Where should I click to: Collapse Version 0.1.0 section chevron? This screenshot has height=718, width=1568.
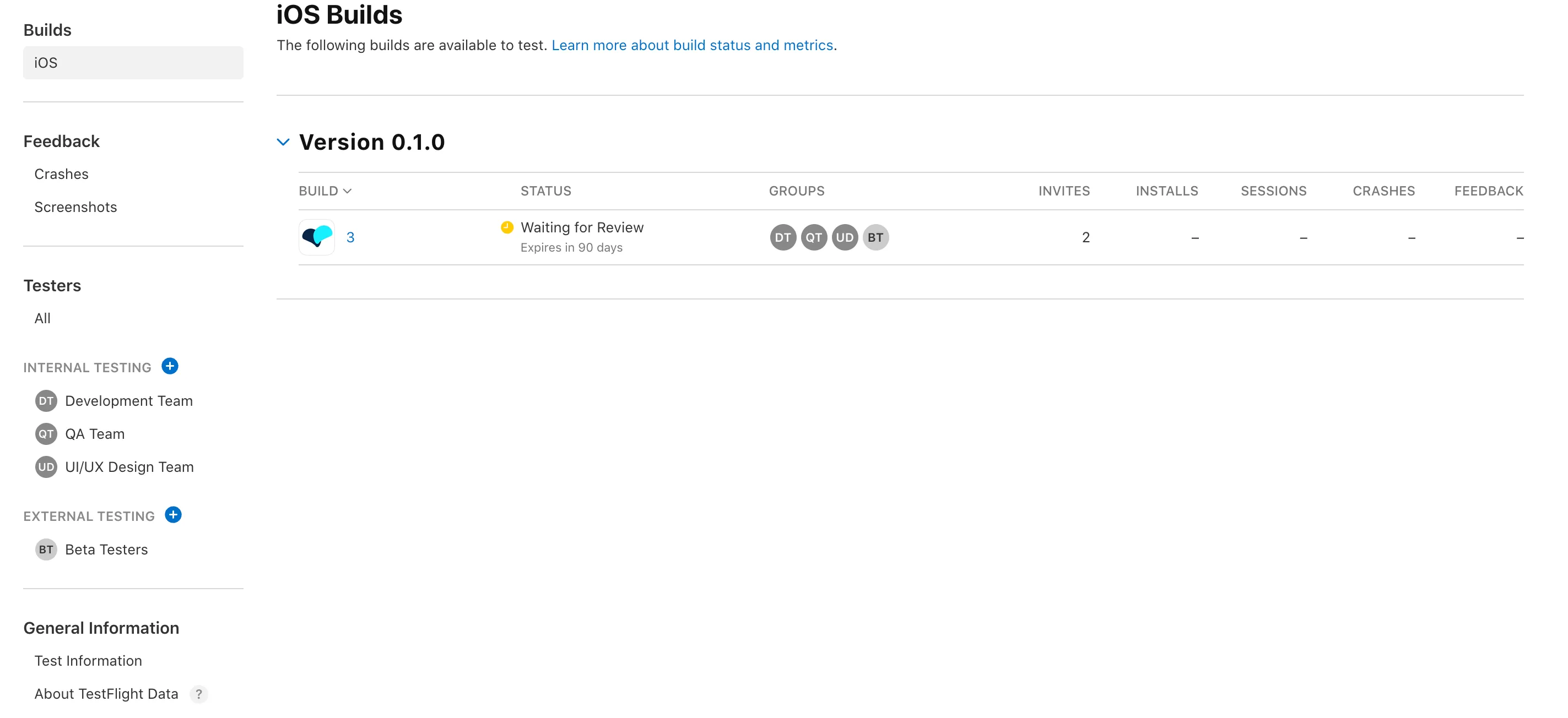point(284,141)
